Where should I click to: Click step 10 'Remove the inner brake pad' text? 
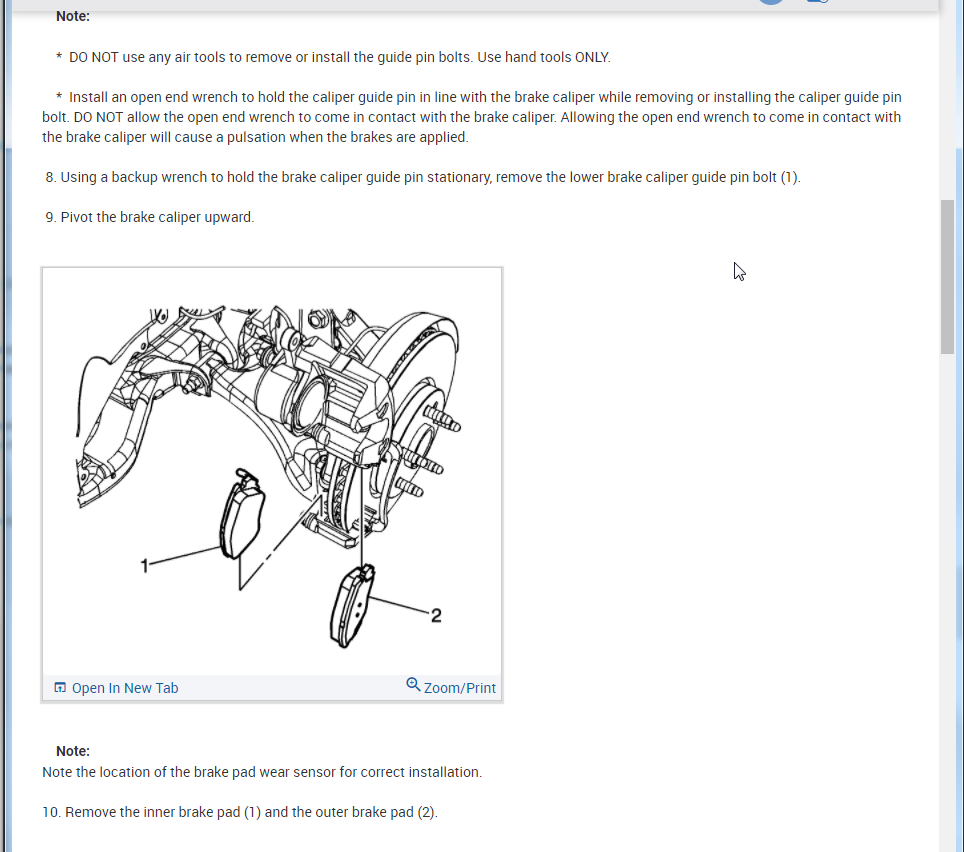click(240, 812)
